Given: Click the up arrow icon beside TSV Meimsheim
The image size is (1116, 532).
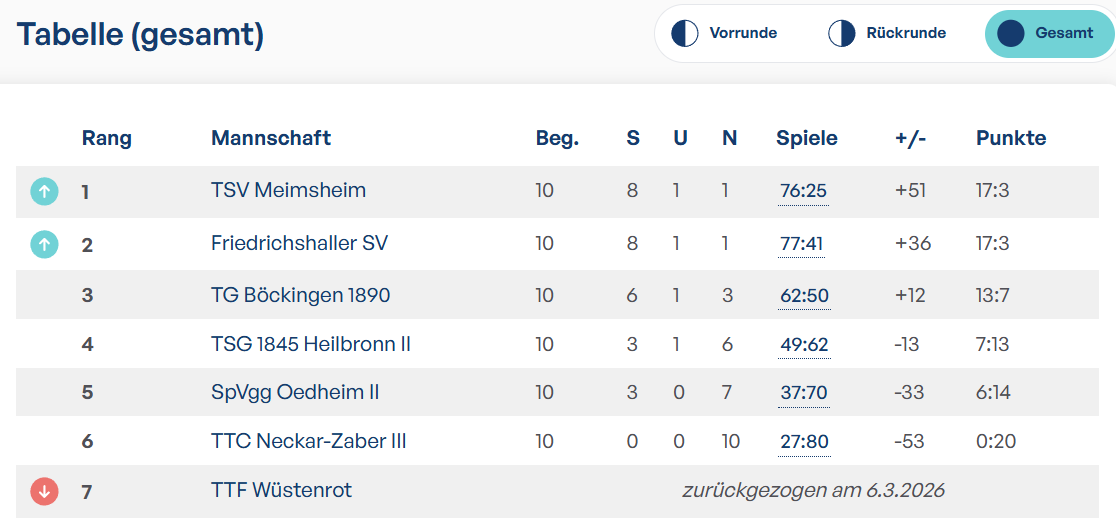Looking at the screenshot, I should pyautogui.click(x=44, y=191).
